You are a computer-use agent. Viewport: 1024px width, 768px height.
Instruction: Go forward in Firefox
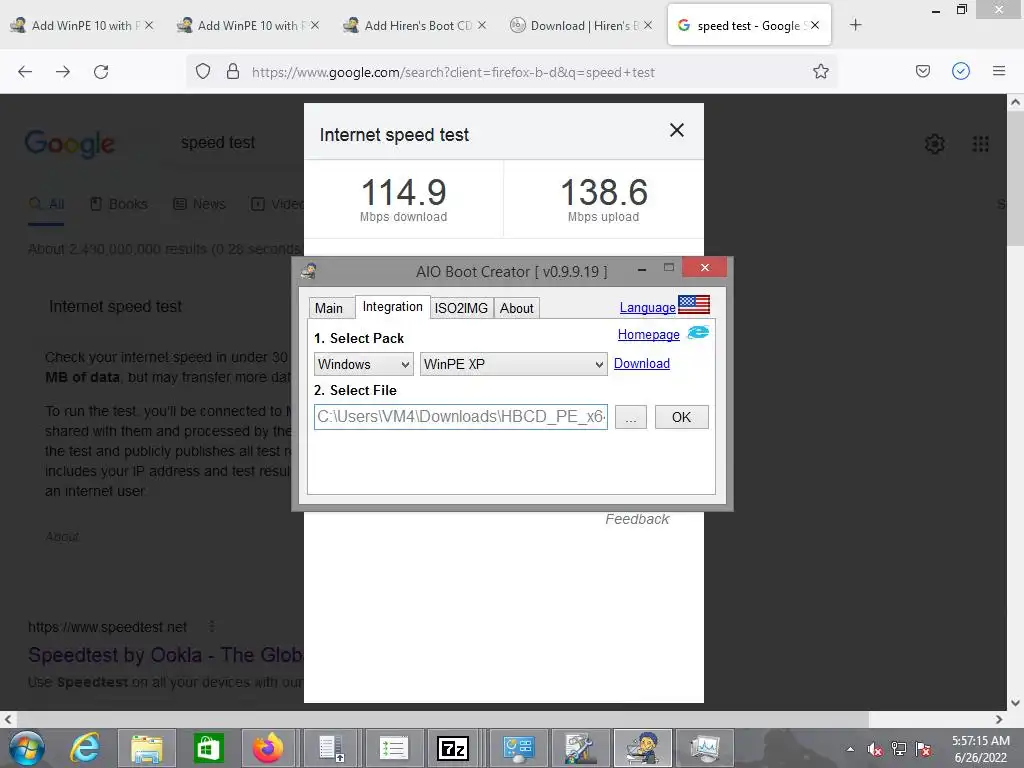[63, 72]
